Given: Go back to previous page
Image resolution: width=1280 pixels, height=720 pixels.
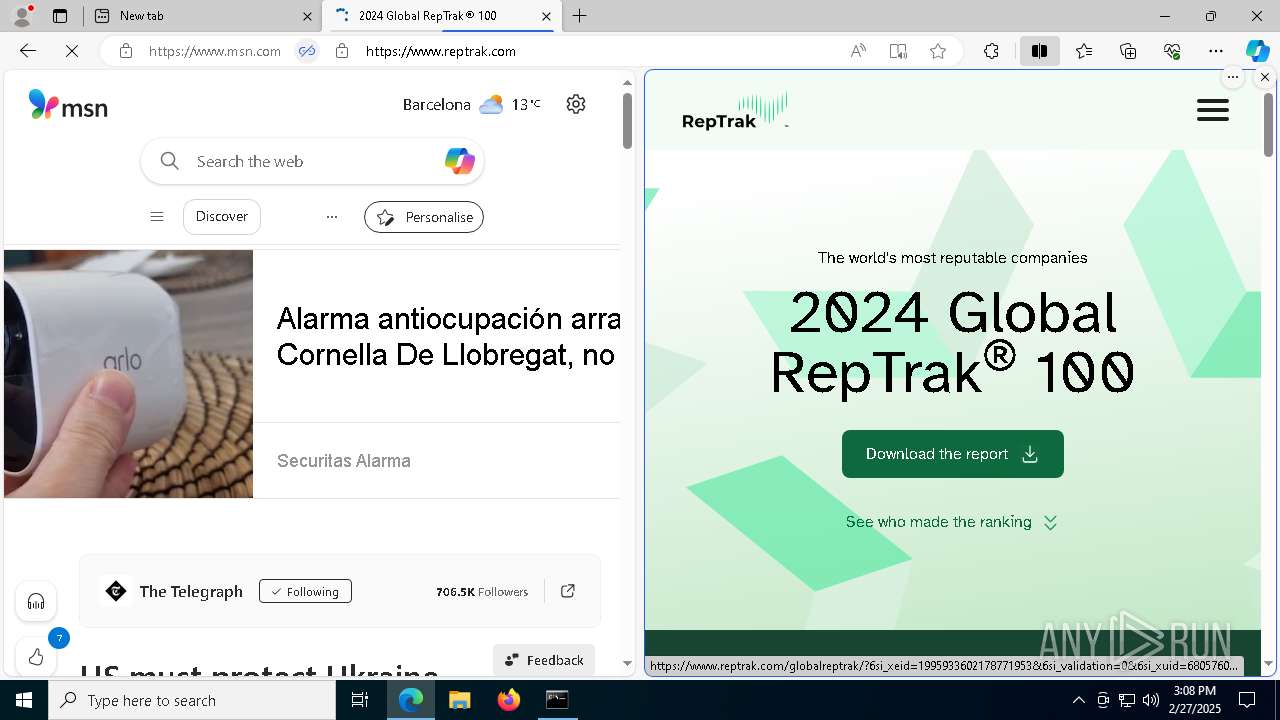Looking at the screenshot, I should (x=28, y=51).
